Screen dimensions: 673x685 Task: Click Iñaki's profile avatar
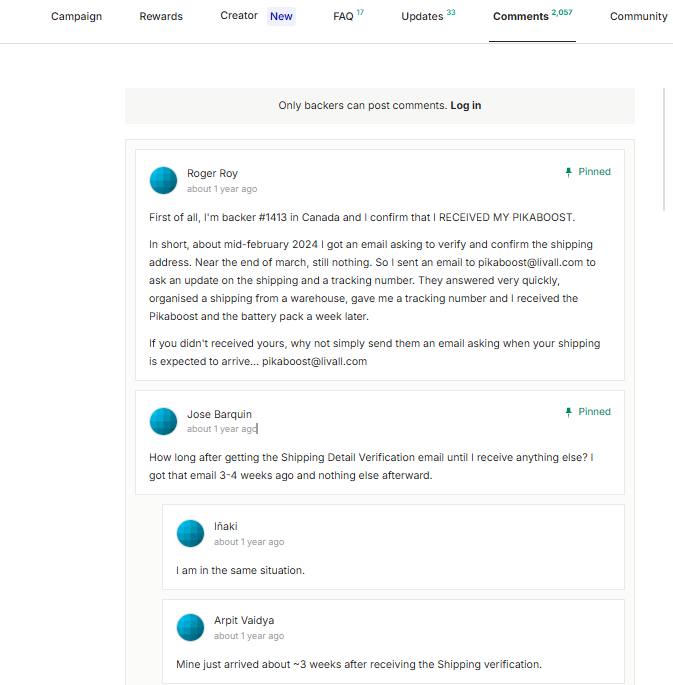click(x=190, y=533)
